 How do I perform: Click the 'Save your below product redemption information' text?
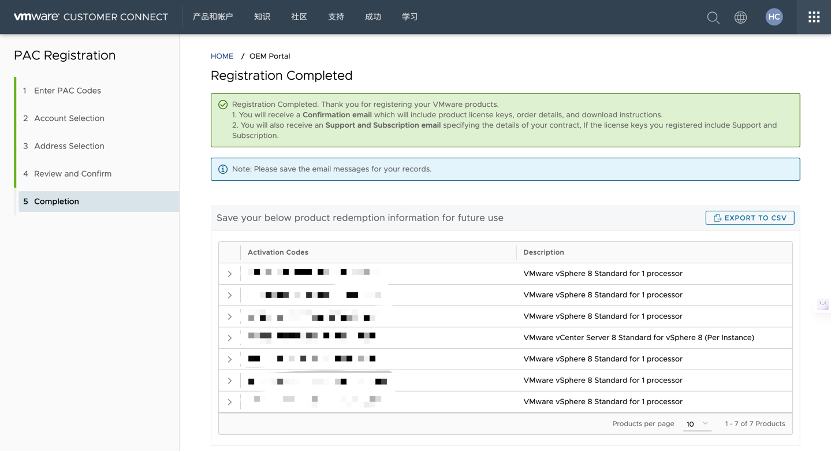pyautogui.click(x=360, y=218)
